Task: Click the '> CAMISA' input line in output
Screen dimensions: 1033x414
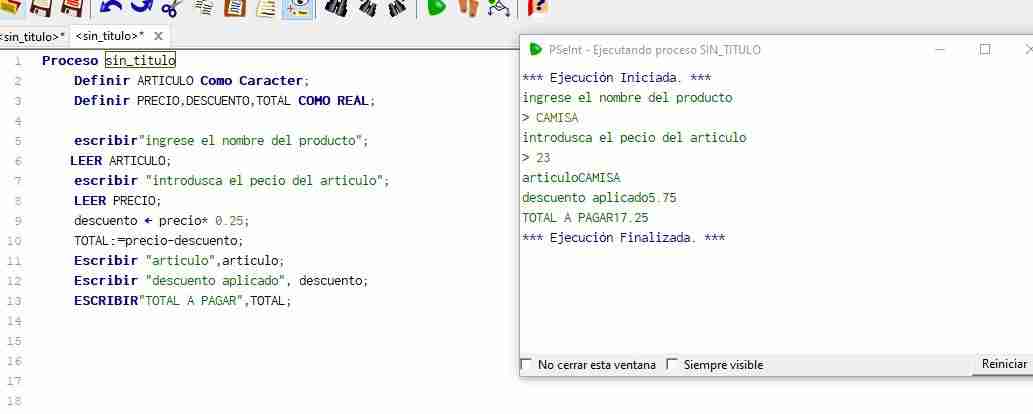Action: 550,118
